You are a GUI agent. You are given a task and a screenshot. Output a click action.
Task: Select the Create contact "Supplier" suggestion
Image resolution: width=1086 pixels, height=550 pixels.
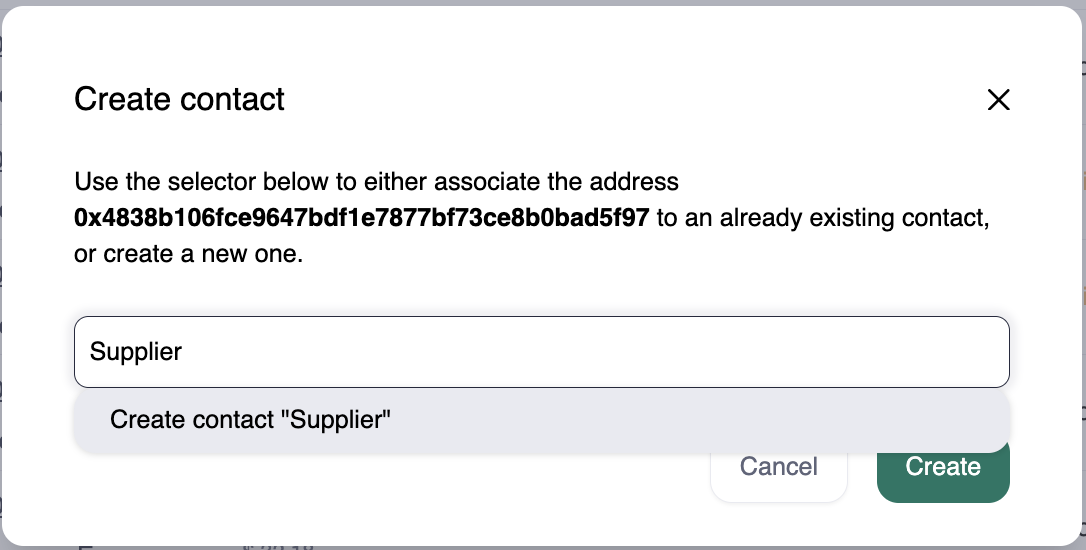click(250, 420)
